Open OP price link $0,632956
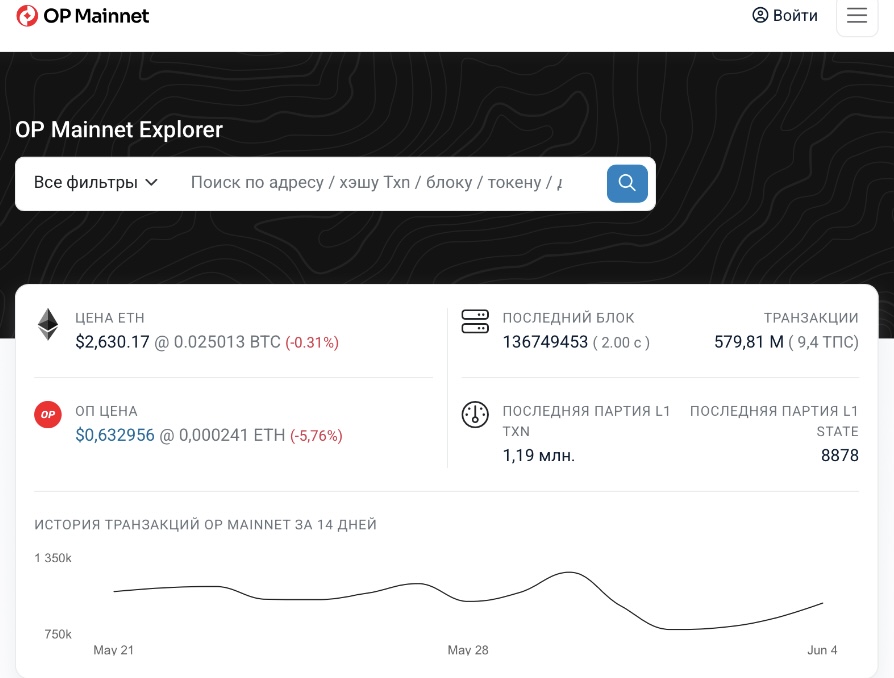 pos(115,435)
